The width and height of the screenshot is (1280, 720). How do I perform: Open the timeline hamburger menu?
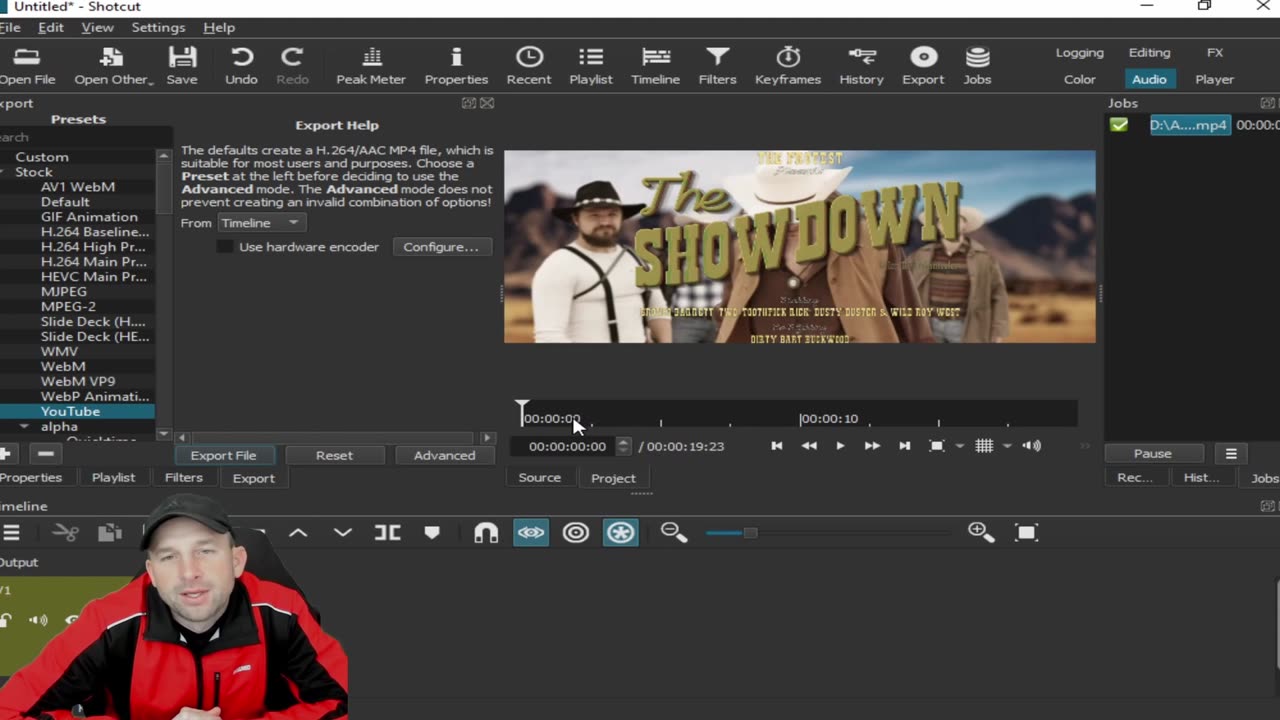tap(11, 533)
